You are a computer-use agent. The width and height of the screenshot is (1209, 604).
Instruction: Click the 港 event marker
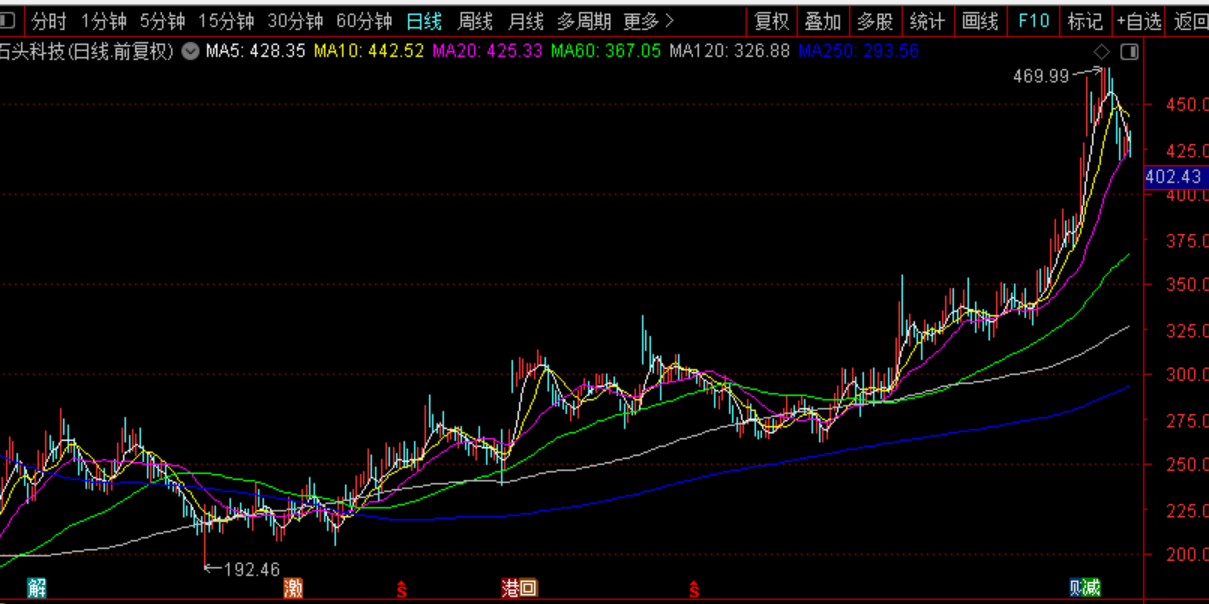pos(509,588)
